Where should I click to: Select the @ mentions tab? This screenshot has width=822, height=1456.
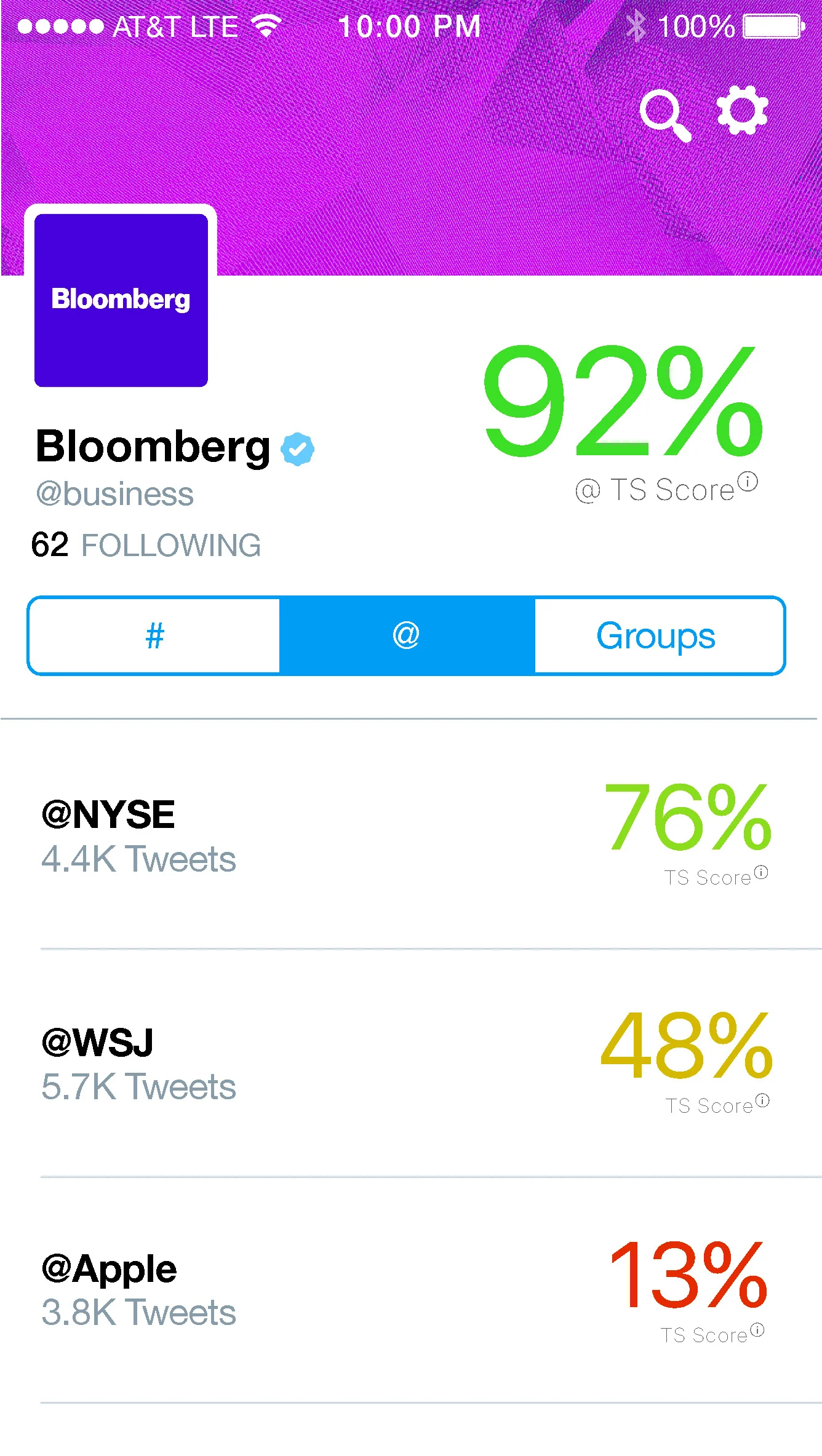407,635
